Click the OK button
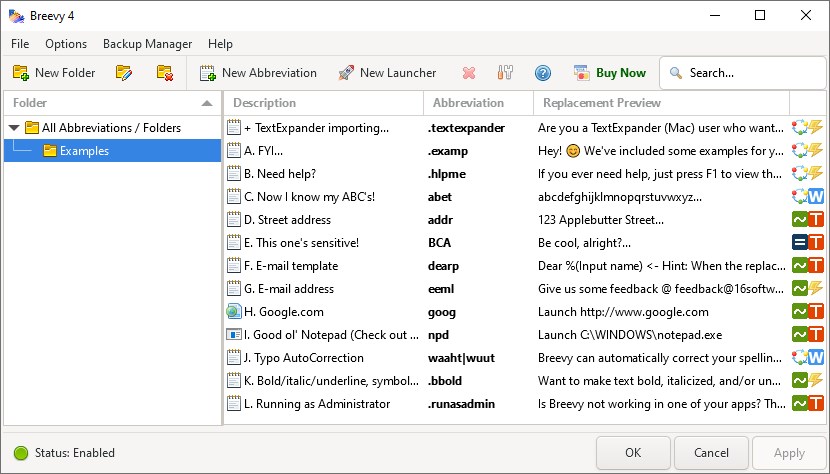 click(x=633, y=453)
